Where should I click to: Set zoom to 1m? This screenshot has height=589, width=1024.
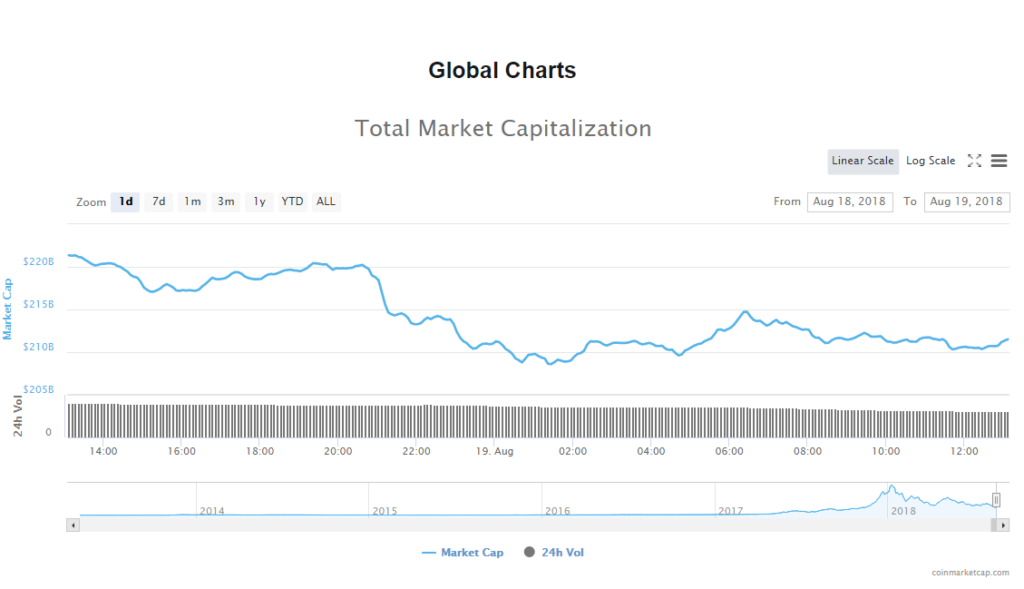tap(192, 202)
